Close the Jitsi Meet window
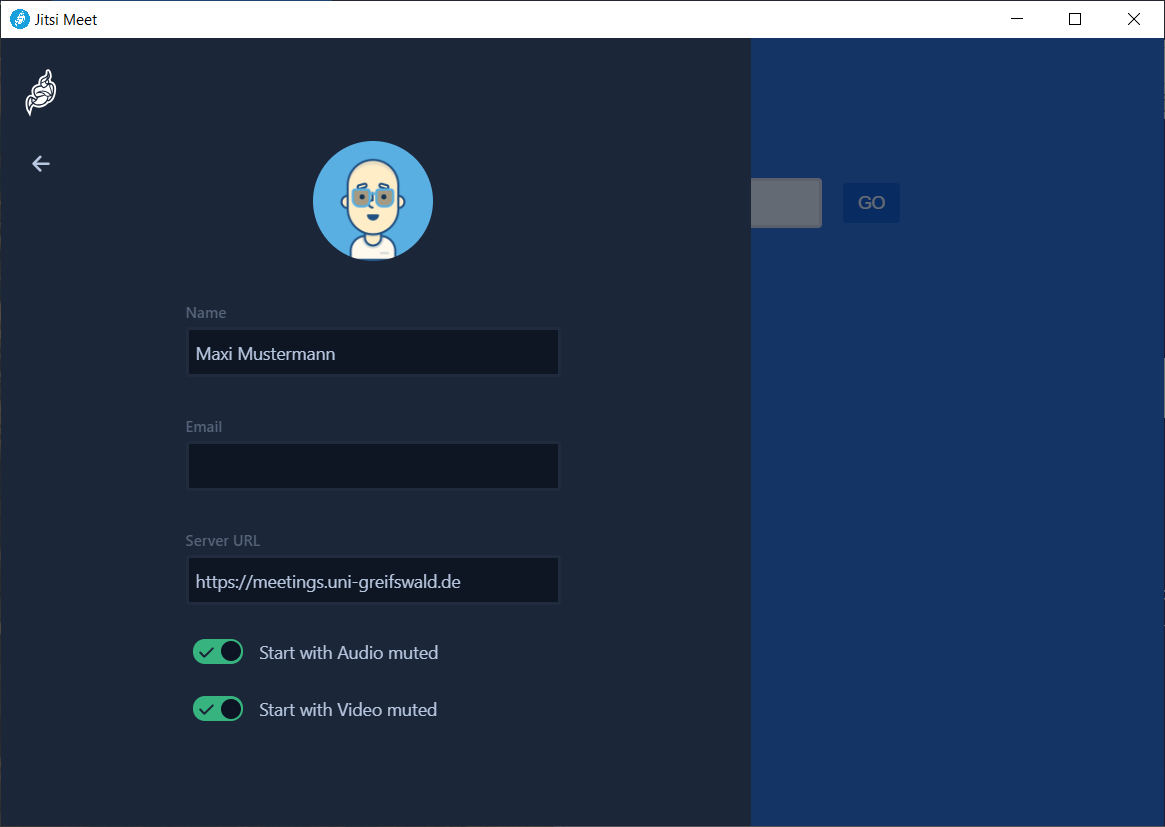Screen dimensions: 1165x827 (1133, 19)
